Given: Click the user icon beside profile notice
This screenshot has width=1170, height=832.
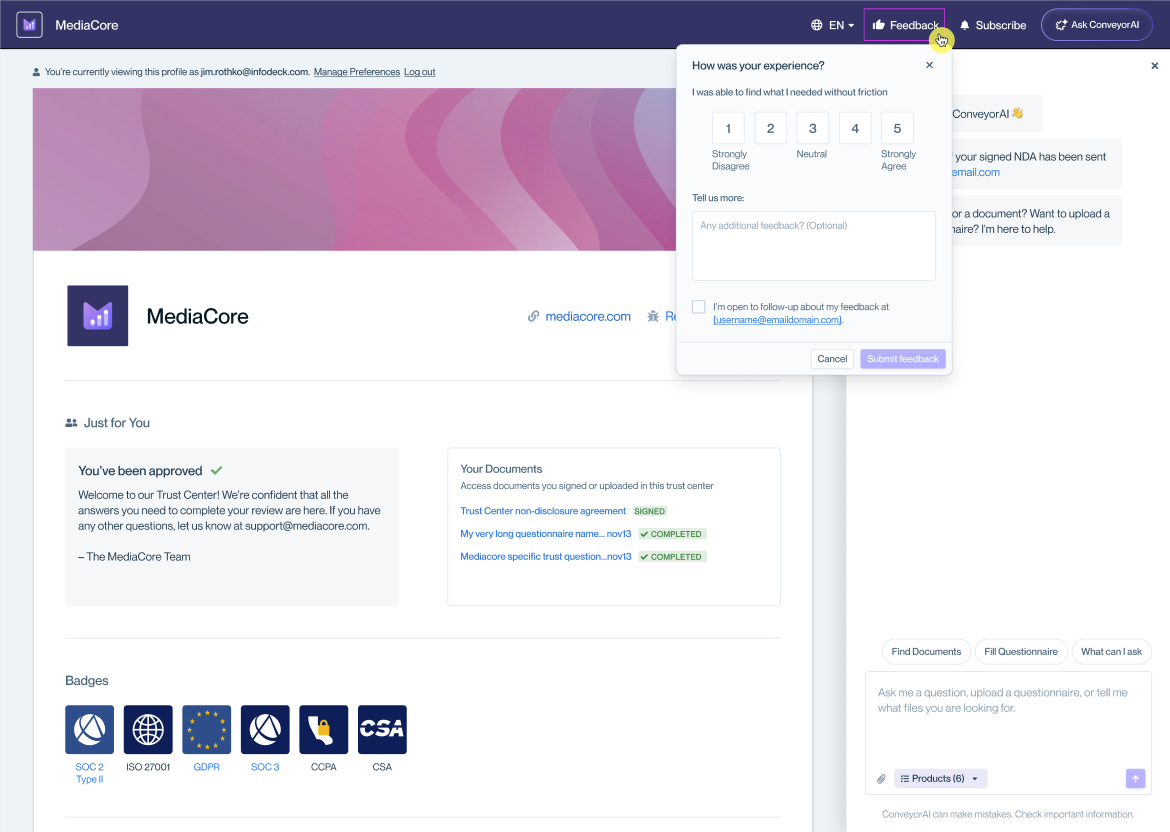Looking at the screenshot, I should (x=36, y=72).
